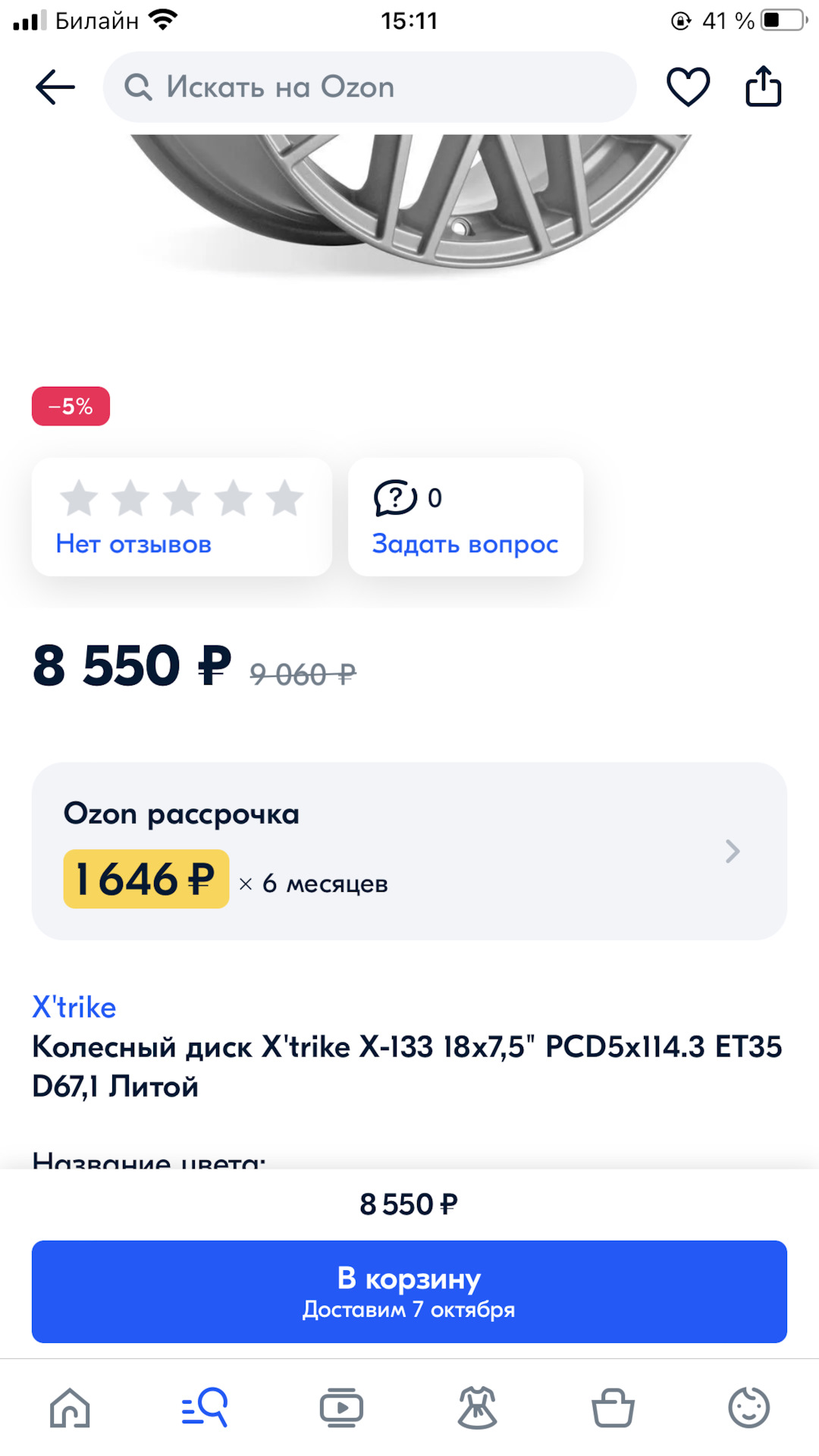Screen dimensions: 819x1456
Task: Share this product page
Action: (764, 86)
